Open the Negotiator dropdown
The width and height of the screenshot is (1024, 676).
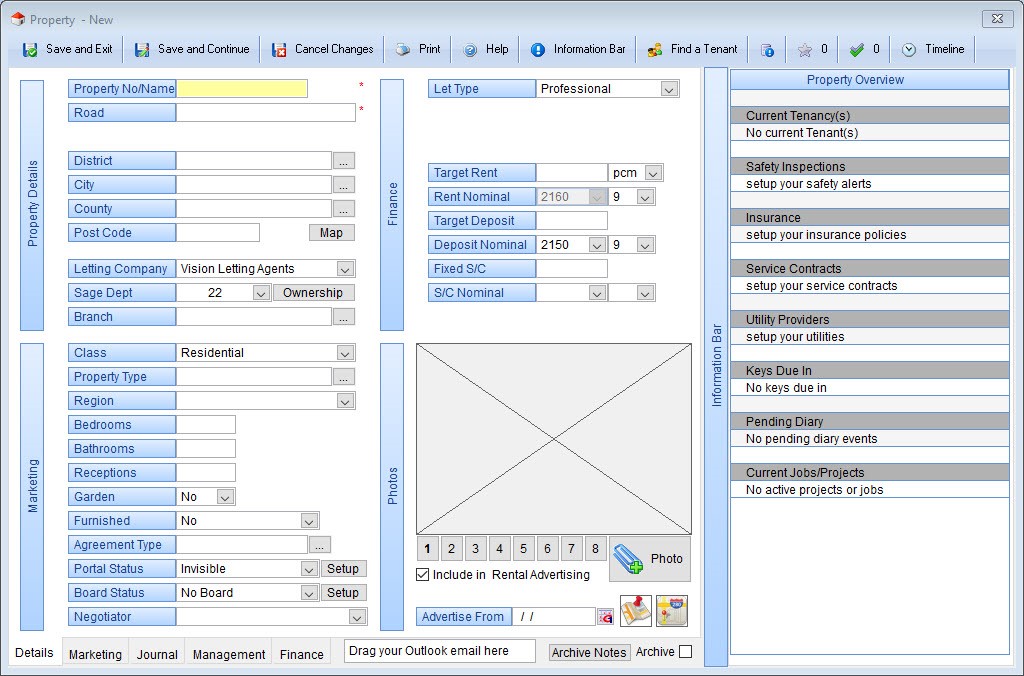click(x=357, y=617)
